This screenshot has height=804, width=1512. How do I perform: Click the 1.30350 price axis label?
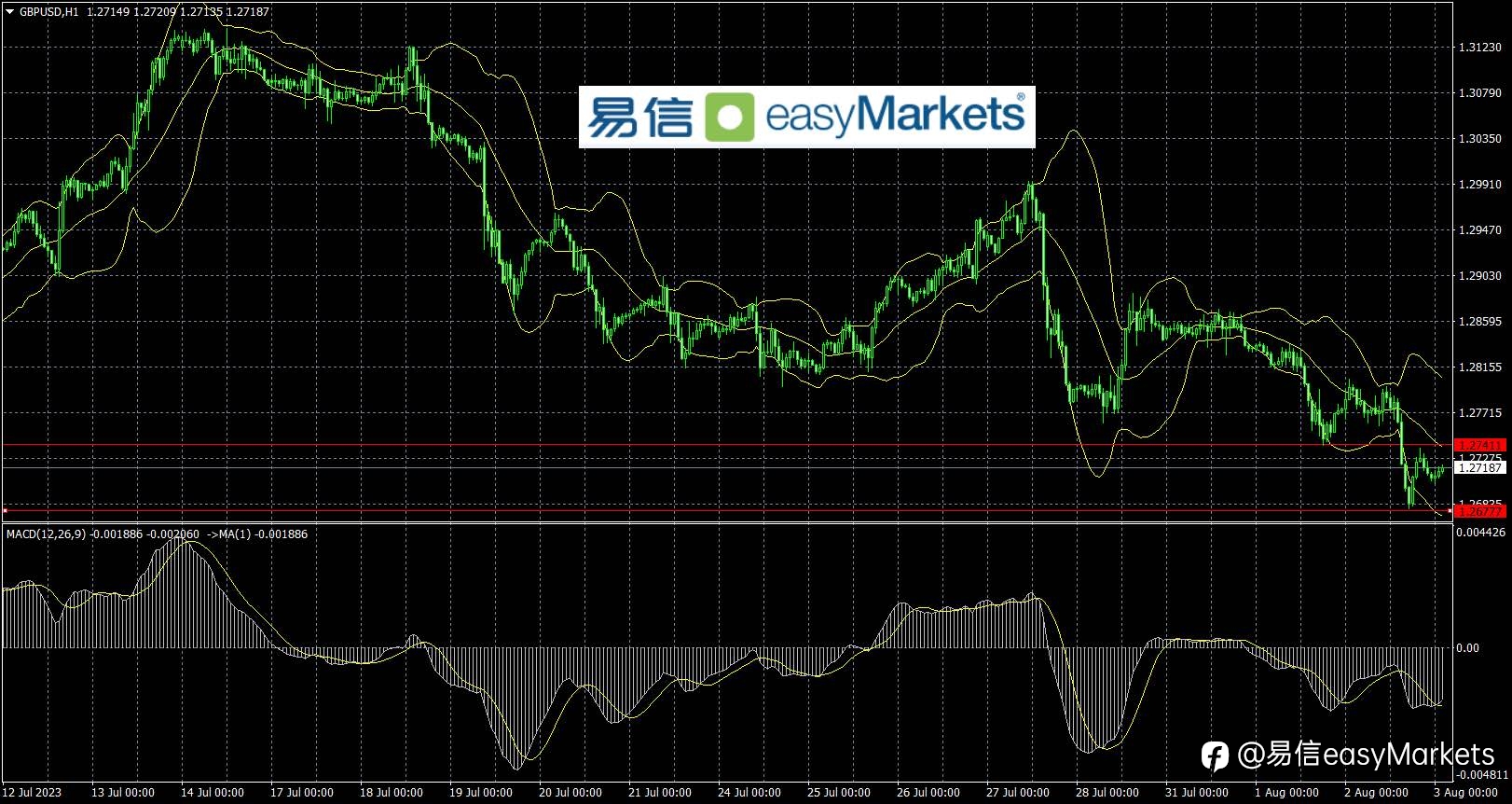[x=1480, y=139]
